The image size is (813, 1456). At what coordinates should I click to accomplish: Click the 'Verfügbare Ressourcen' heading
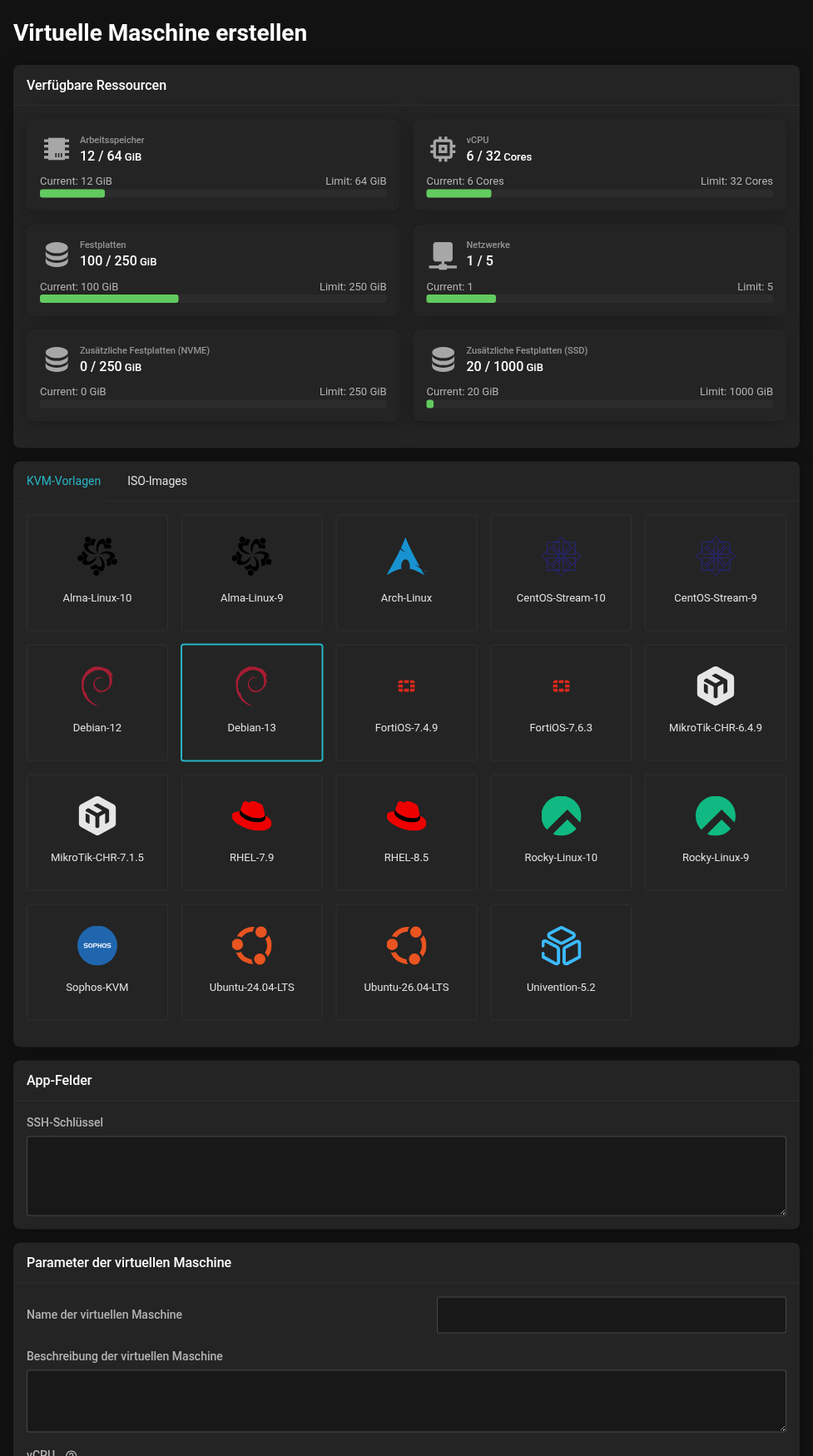97,86
